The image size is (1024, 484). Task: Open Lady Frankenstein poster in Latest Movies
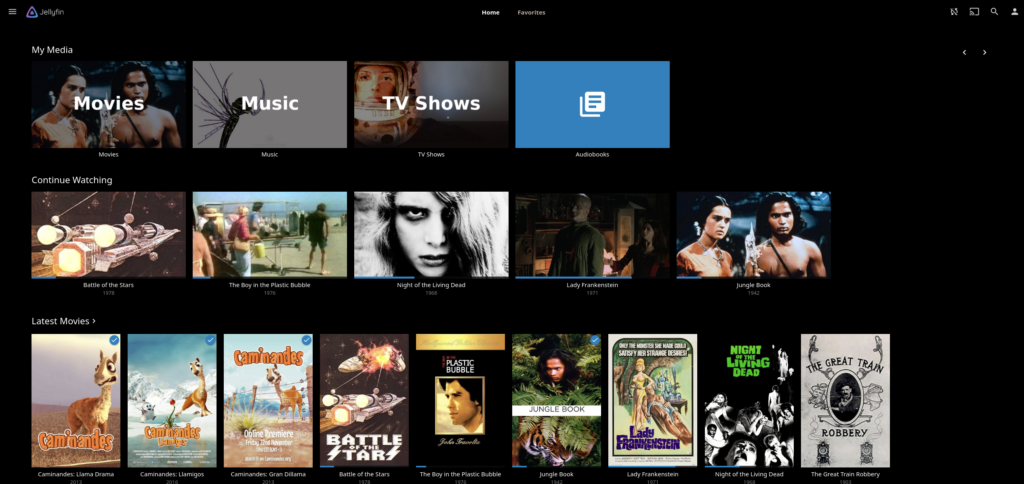652,401
